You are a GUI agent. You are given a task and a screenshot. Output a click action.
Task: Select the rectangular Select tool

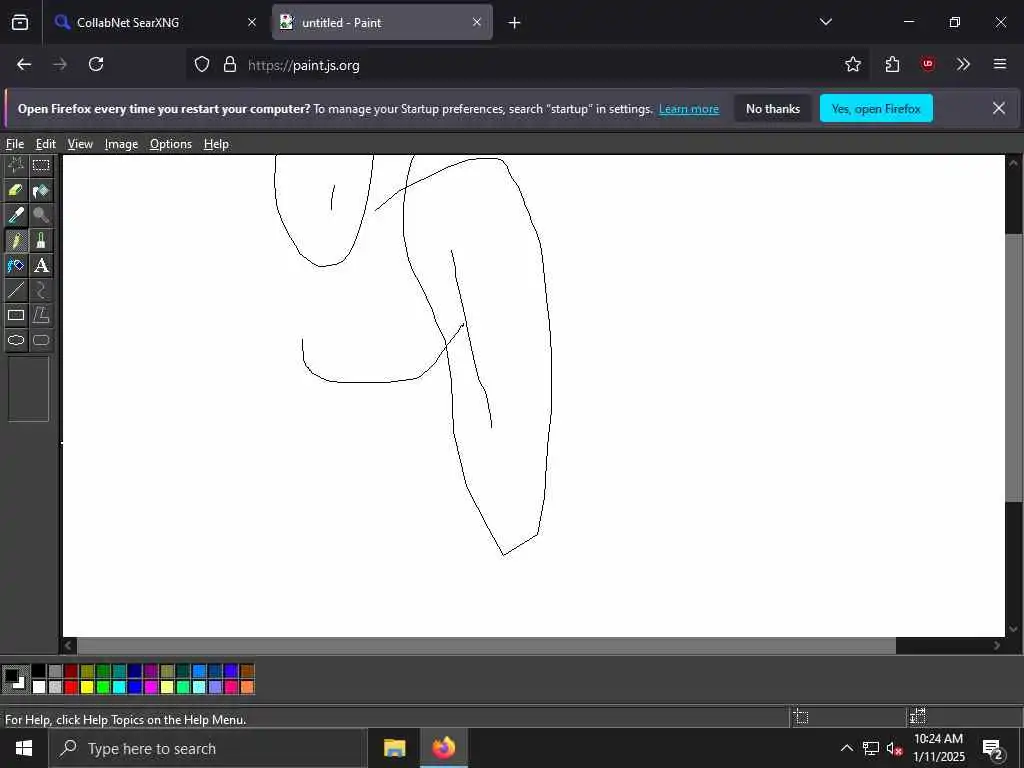41,165
